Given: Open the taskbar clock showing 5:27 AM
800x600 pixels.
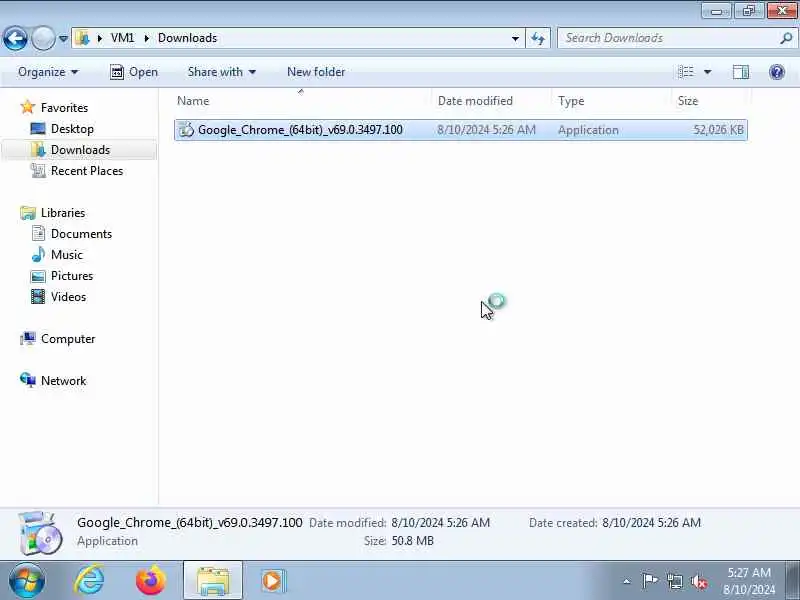Looking at the screenshot, I should click(x=748, y=581).
